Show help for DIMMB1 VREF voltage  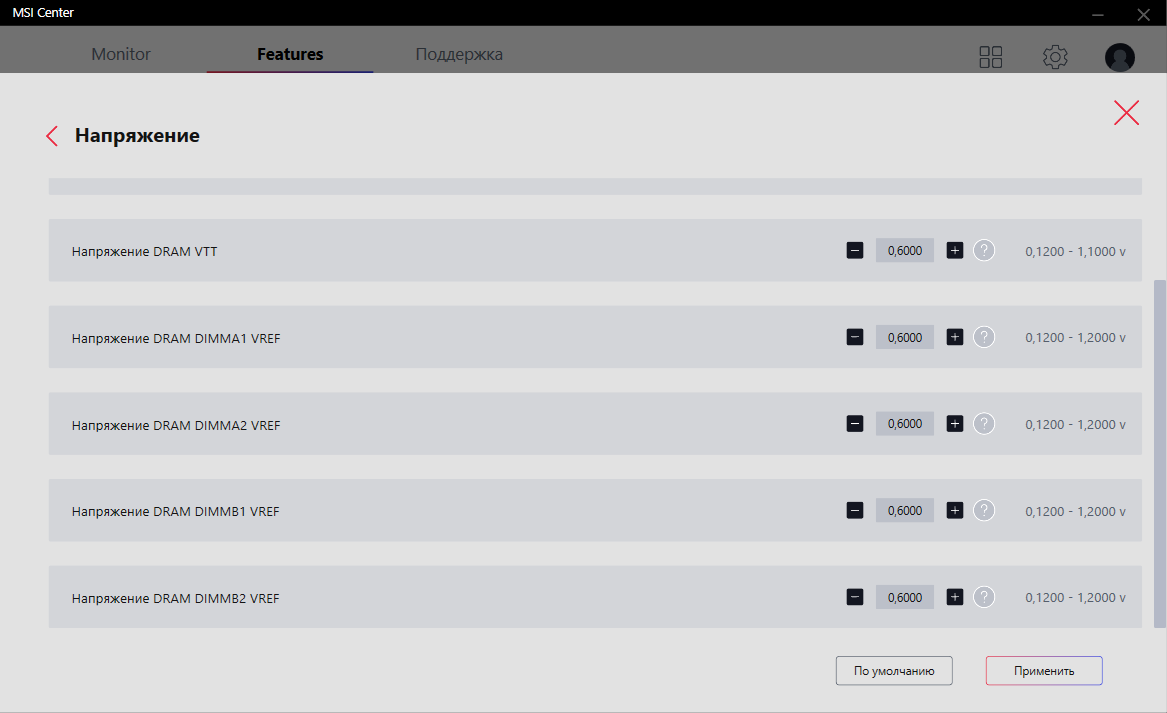pyautogui.click(x=984, y=511)
